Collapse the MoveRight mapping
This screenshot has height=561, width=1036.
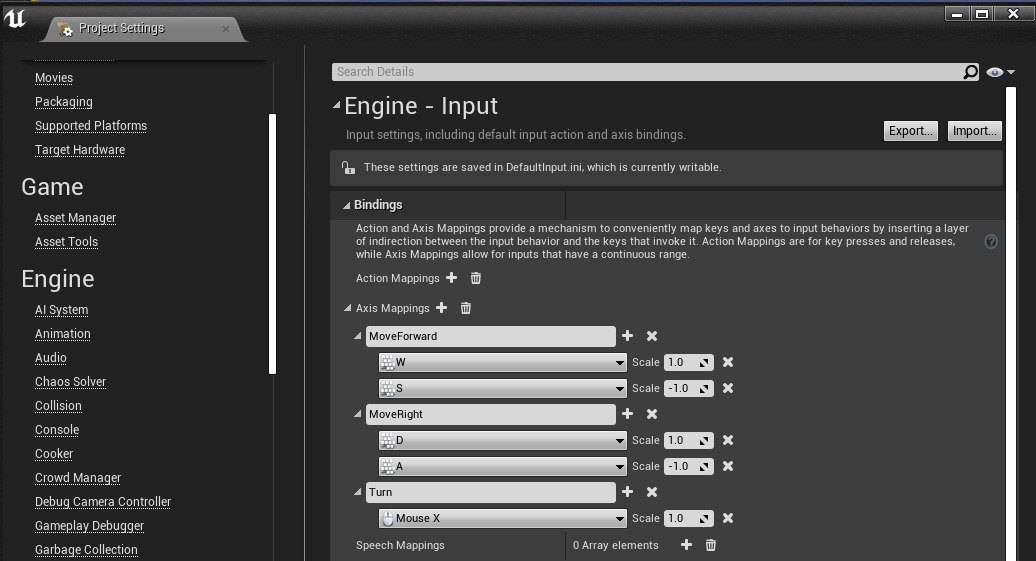(357, 414)
